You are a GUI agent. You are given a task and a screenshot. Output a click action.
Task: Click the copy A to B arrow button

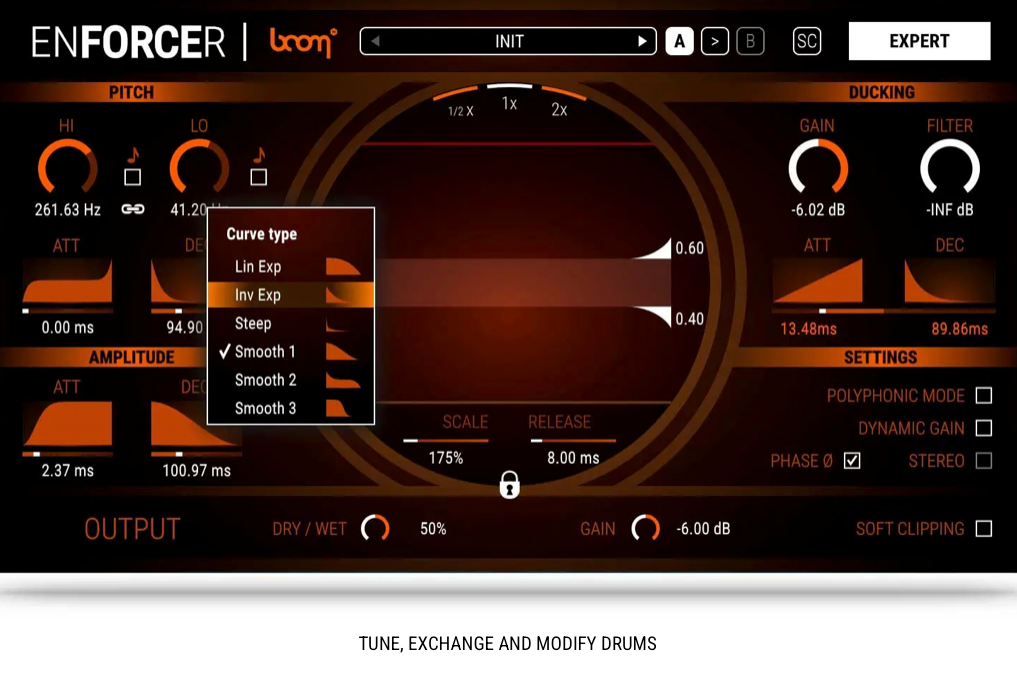tap(714, 41)
